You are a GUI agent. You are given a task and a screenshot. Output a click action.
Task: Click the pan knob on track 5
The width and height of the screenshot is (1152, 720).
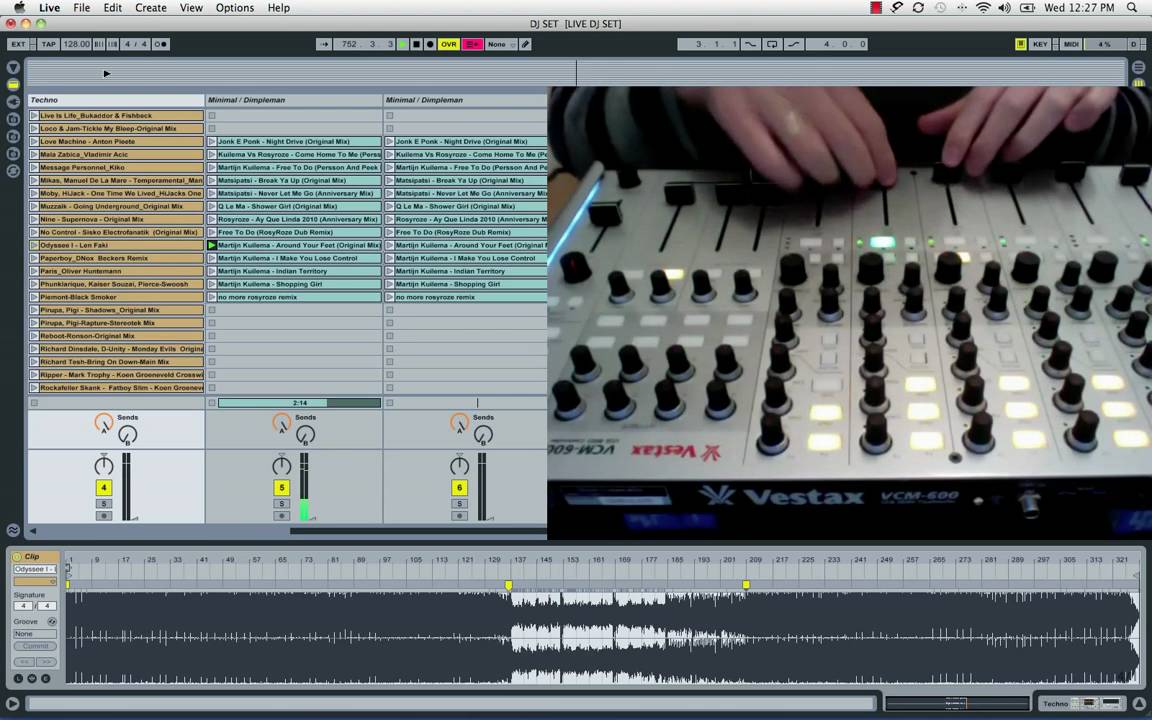(x=281, y=464)
